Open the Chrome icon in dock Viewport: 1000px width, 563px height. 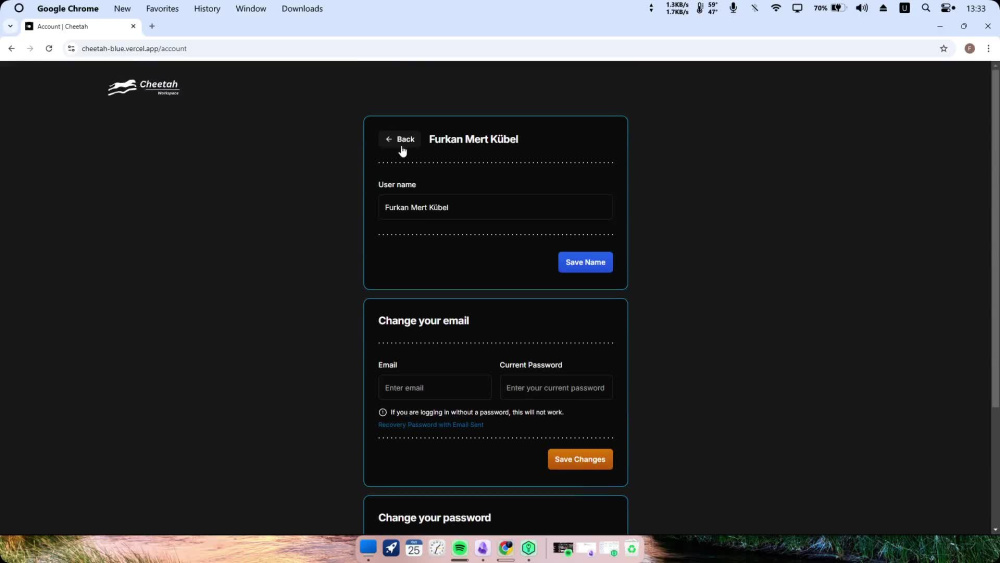point(506,548)
